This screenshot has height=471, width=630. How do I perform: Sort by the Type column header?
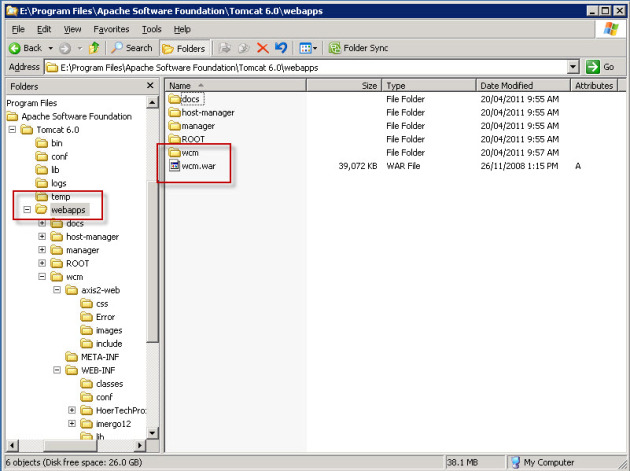tap(429, 86)
